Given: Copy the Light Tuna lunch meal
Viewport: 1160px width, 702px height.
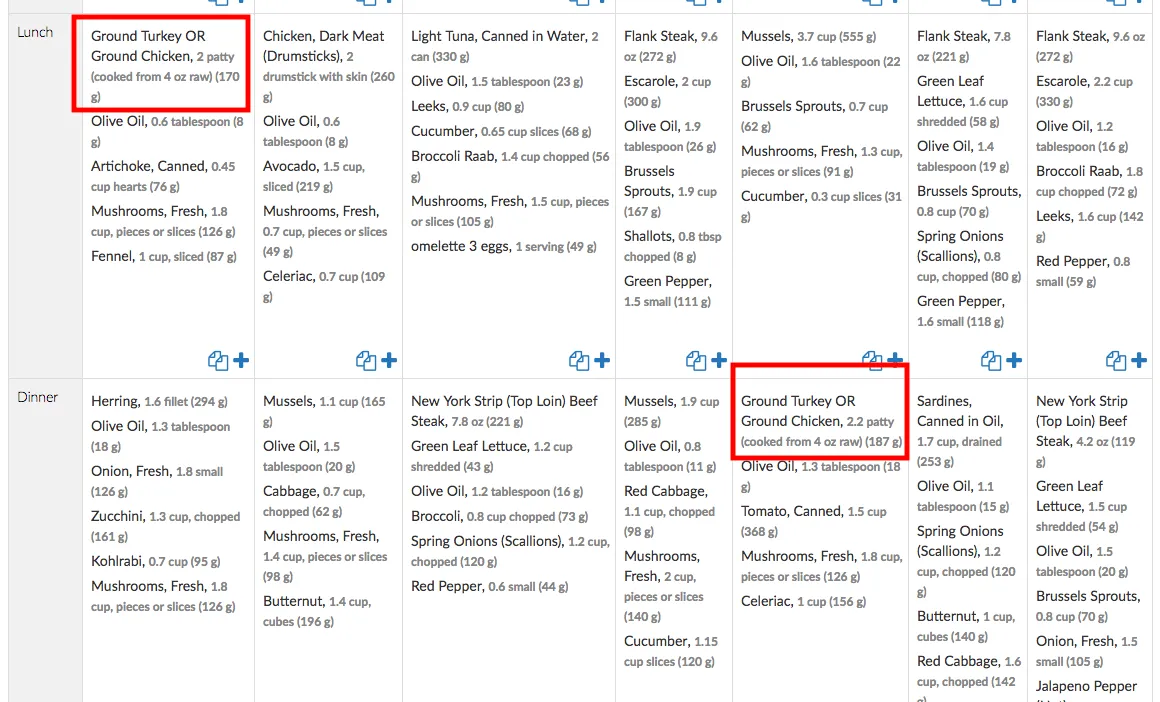Looking at the screenshot, I should point(579,361).
